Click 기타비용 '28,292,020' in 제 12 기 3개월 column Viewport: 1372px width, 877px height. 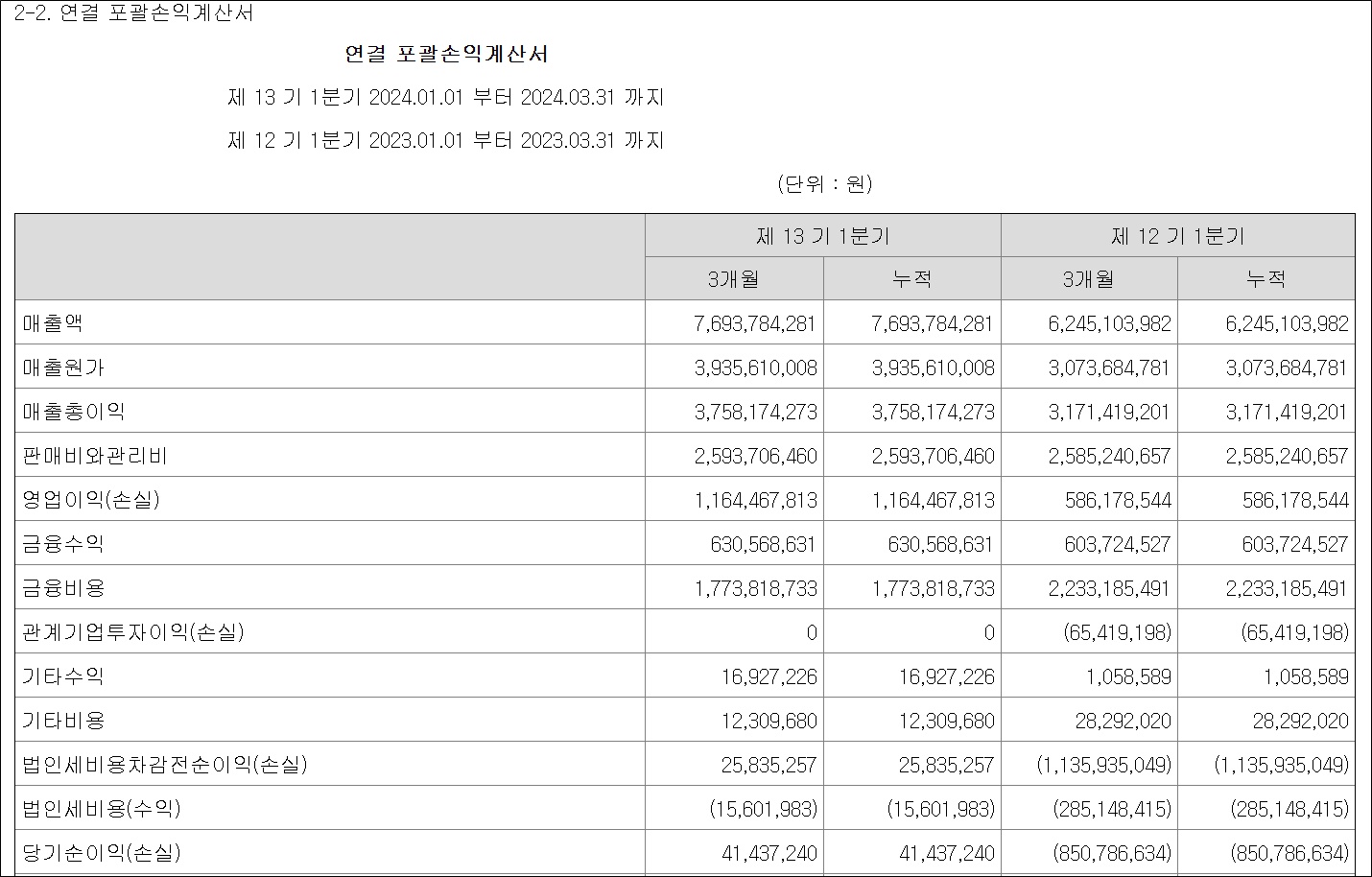tap(1124, 722)
